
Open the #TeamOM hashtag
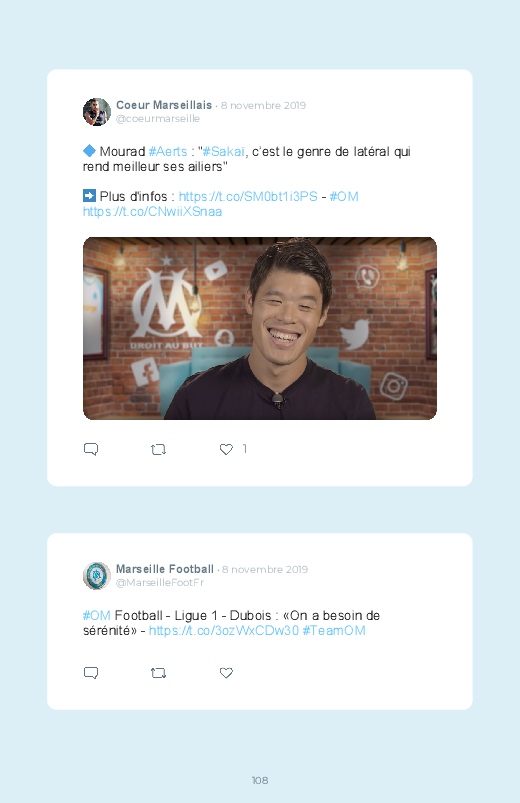point(334,630)
